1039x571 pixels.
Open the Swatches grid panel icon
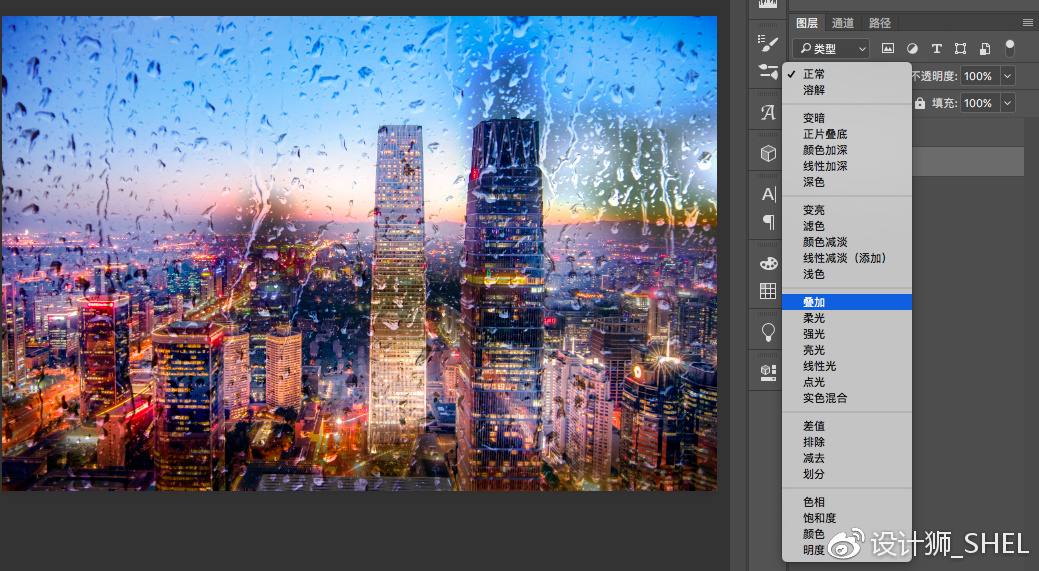point(768,291)
